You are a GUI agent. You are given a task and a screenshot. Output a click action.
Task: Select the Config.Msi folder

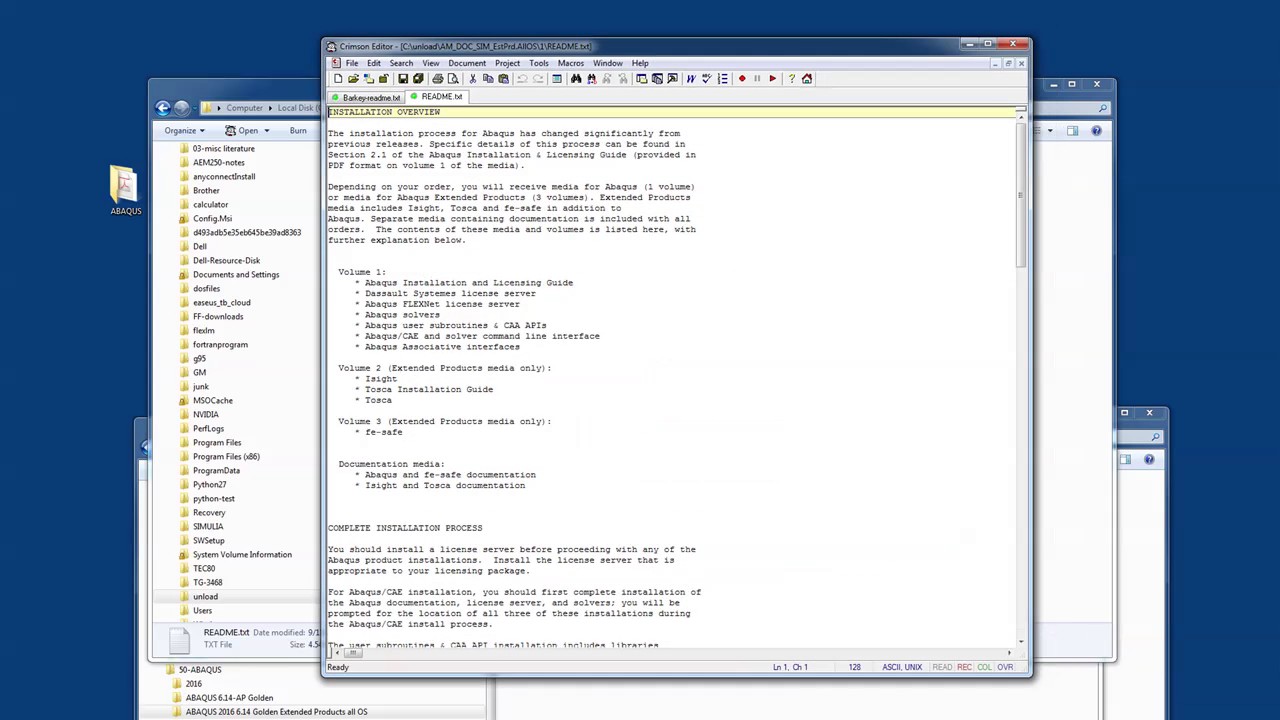(x=212, y=218)
